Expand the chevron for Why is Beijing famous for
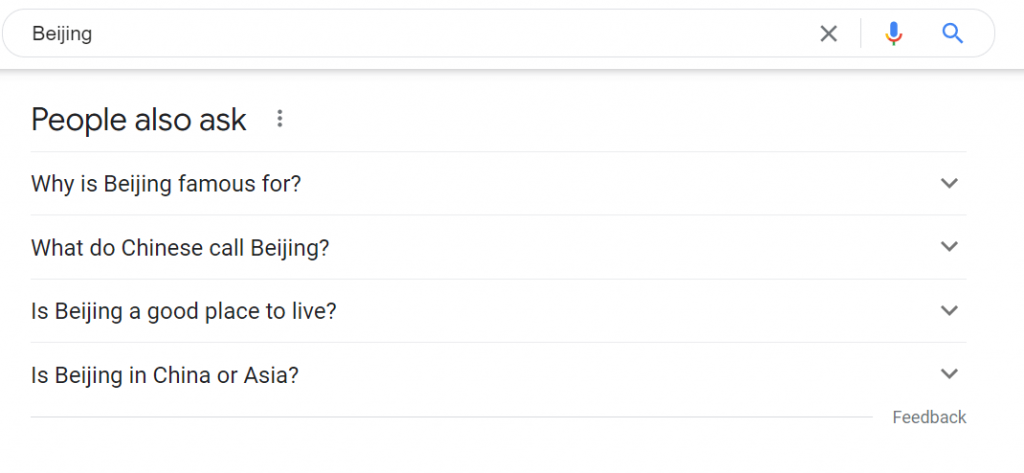This screenshot has height=473, width=1024. pyautogui.click(x=949, y=183)
